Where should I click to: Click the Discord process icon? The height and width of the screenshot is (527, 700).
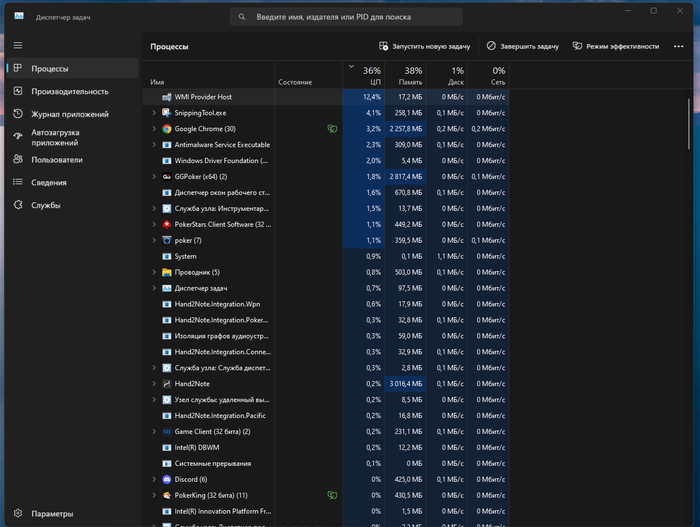[x=167, y=480]
